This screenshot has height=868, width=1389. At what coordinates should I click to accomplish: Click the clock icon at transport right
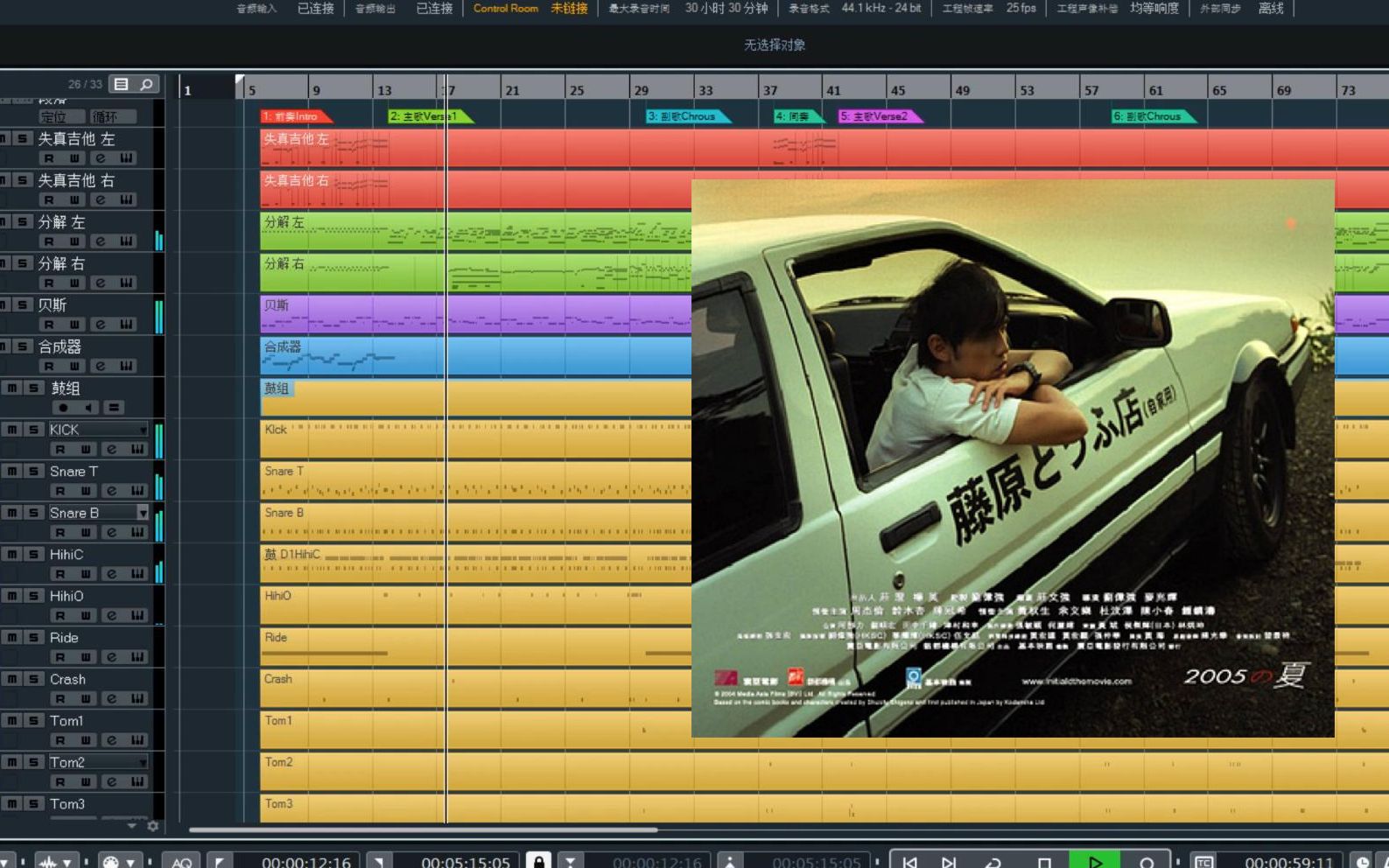[x=1362, y=862]
